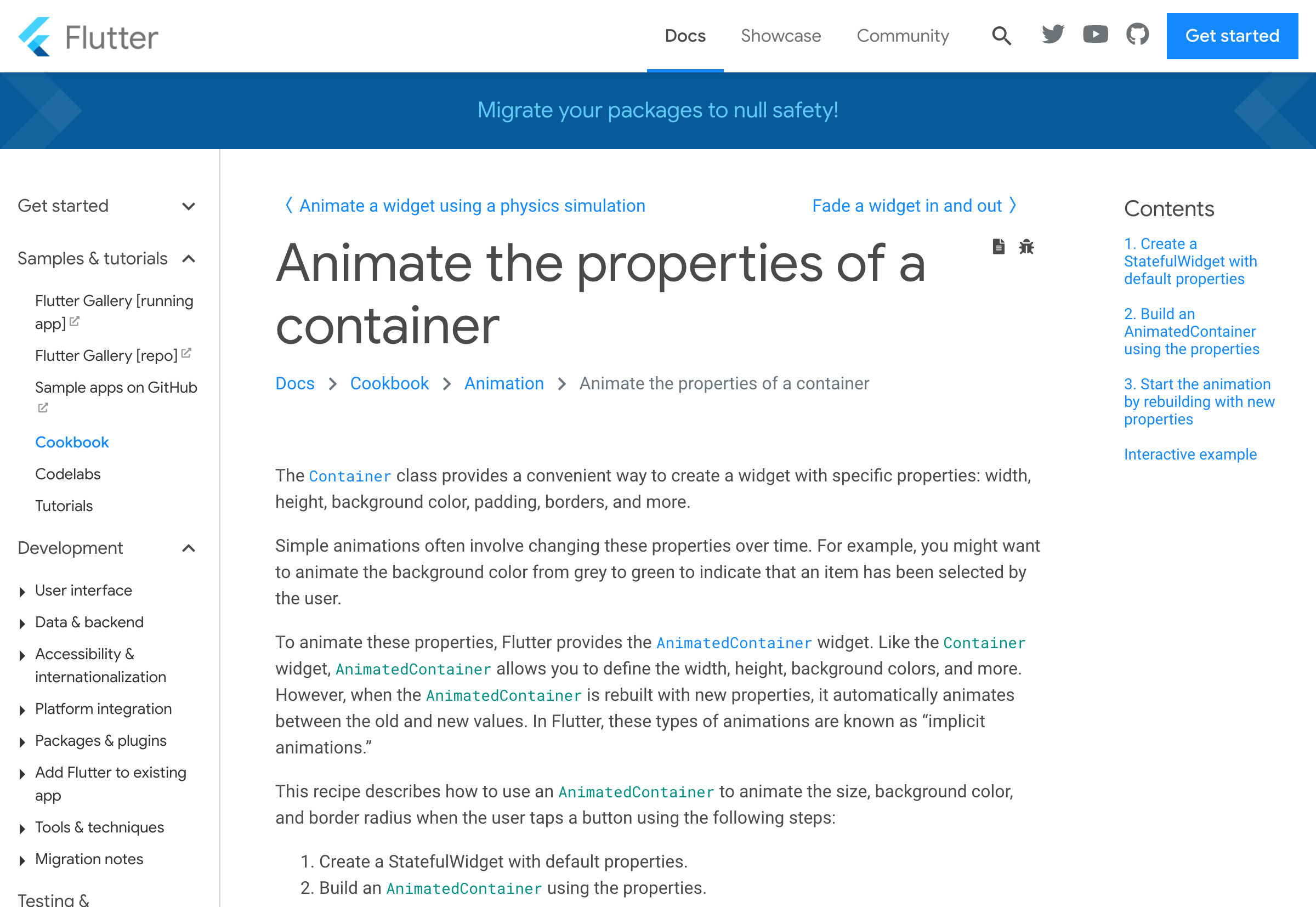The width and height of the screenshot is (1316, 907).
Task: Collapse the Samples & tutorials section
Action: click(189, 259)
